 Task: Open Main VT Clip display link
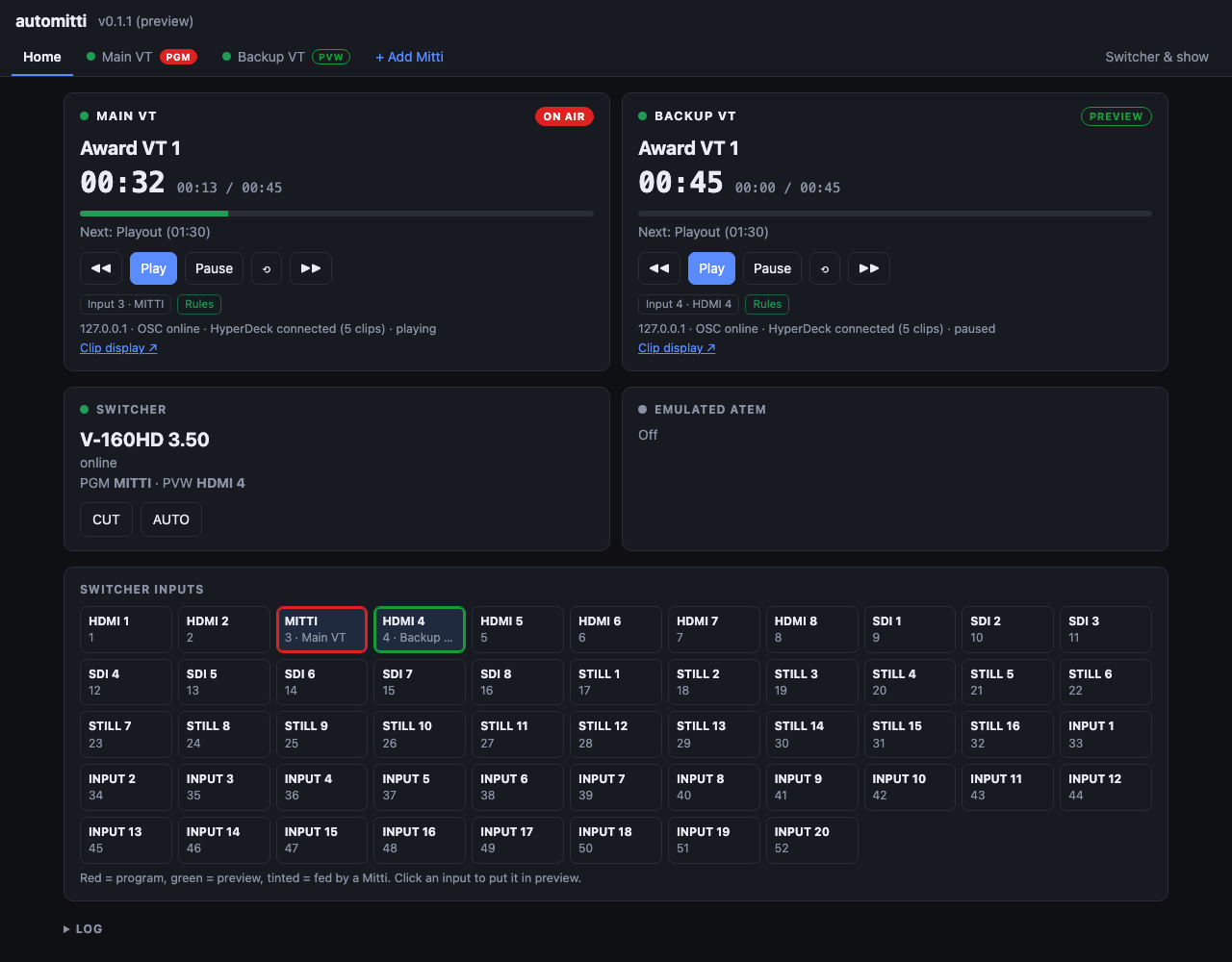tap(118, 348)
